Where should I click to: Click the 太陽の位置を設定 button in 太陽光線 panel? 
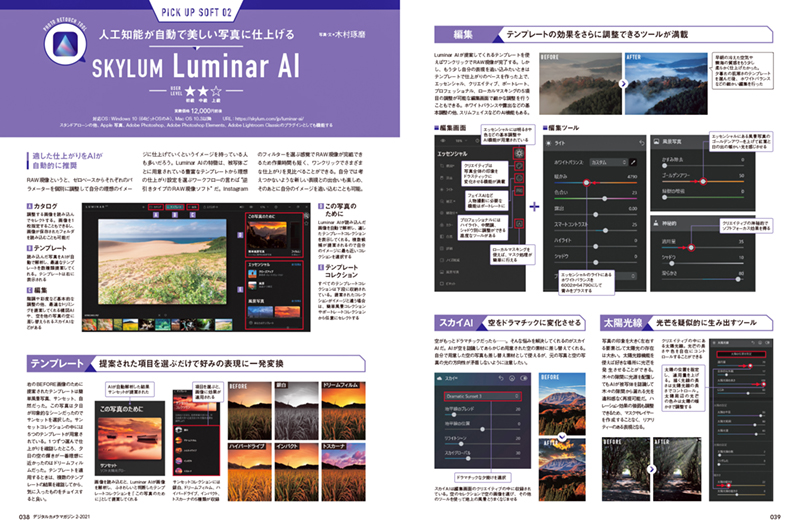(741, 354)
